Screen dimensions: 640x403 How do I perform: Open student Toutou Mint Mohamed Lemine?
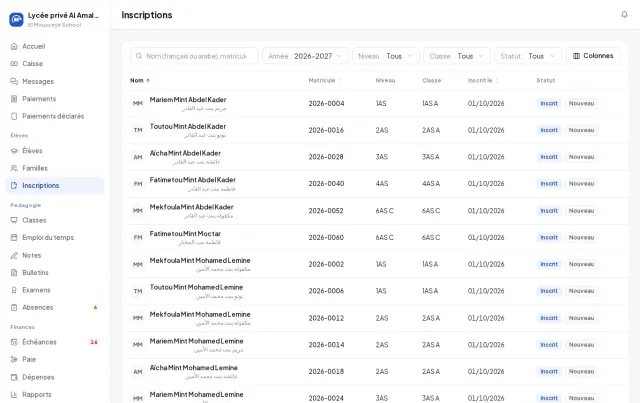(x=196, y=287)
